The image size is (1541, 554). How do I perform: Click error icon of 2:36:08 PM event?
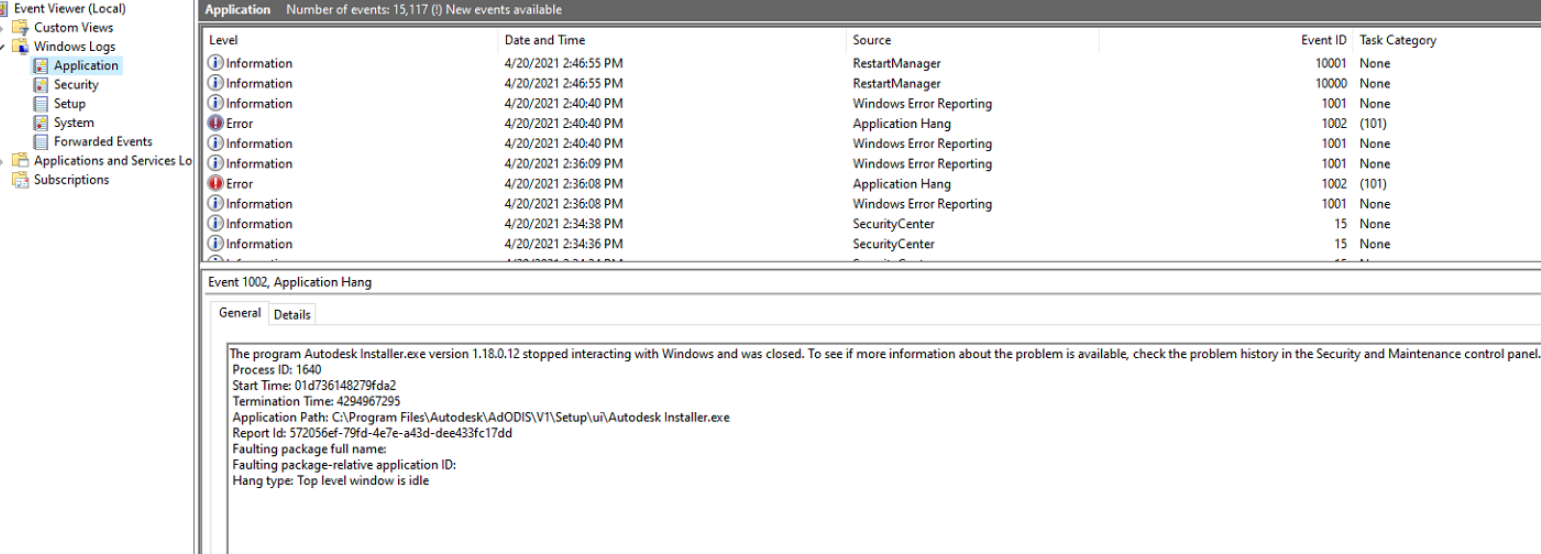coord(215,183)
